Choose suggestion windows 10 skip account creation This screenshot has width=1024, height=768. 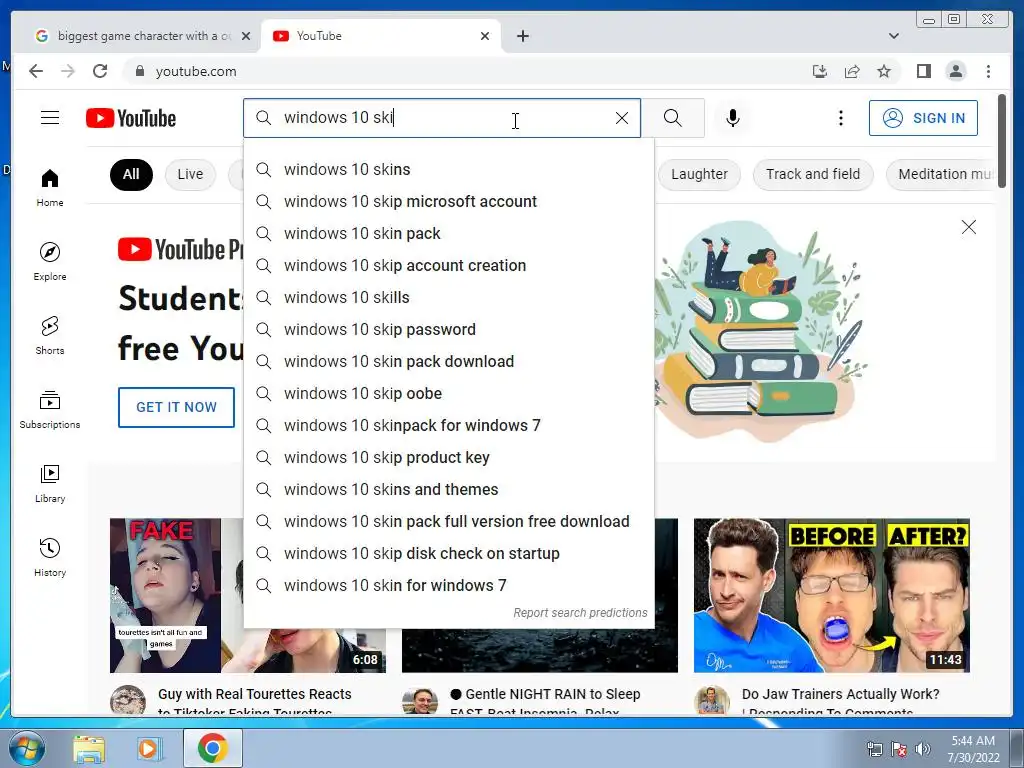449,266
